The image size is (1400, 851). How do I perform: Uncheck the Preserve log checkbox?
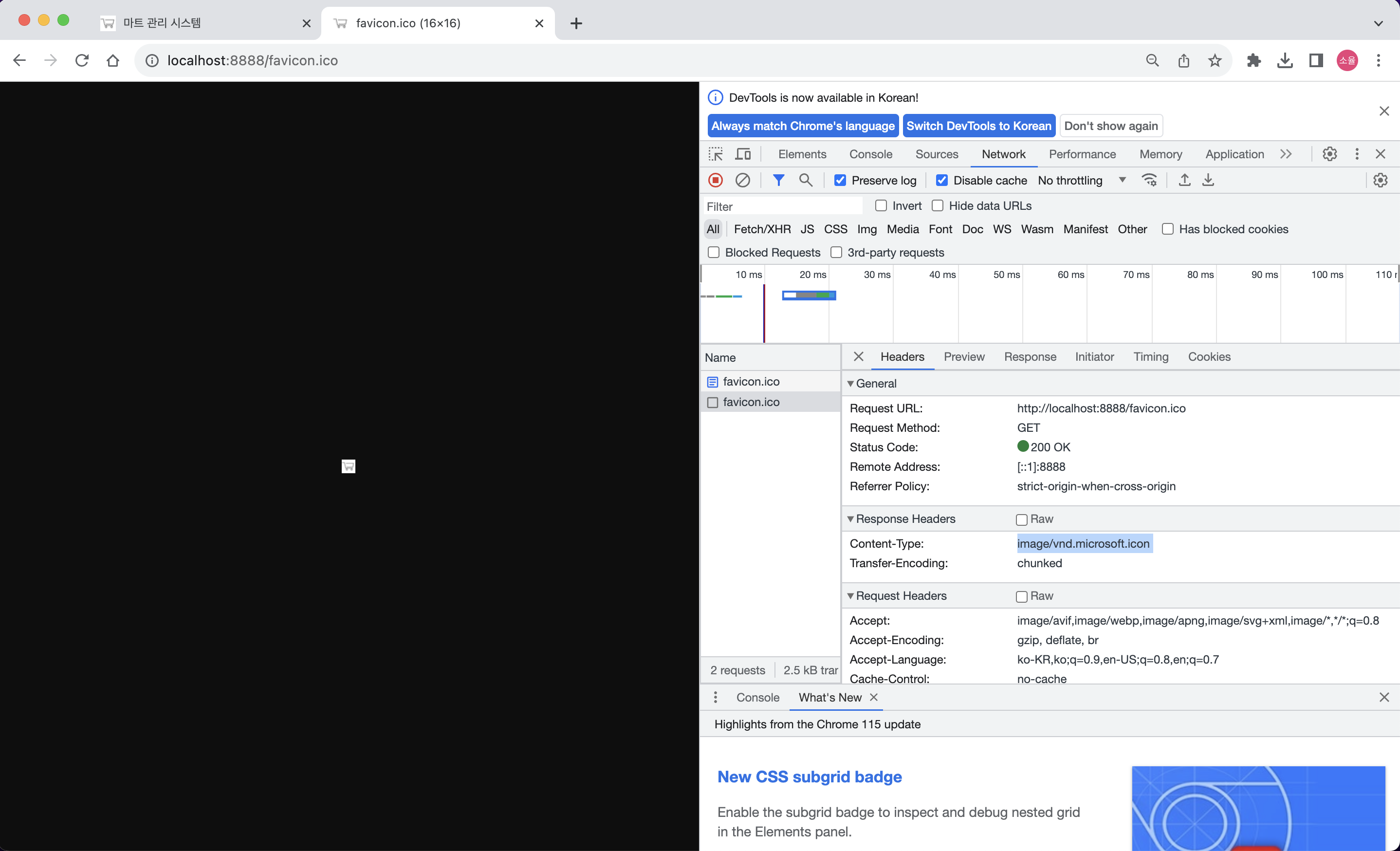pos(840,180)
